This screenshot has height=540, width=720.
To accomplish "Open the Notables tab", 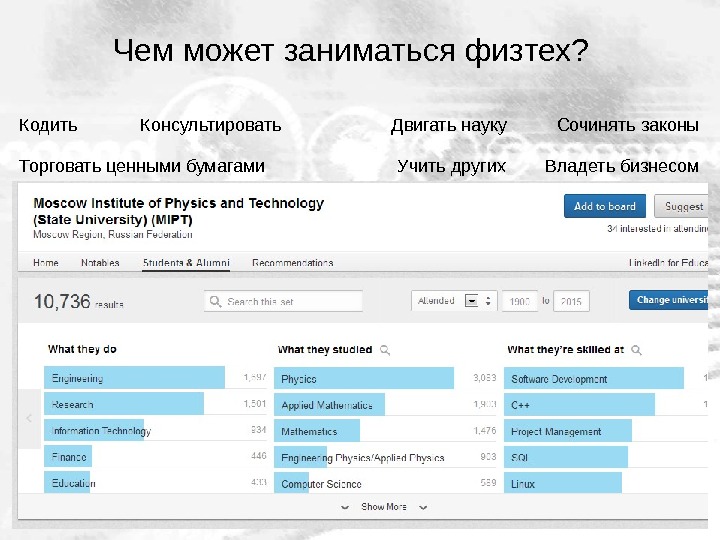I will (100, 263).
